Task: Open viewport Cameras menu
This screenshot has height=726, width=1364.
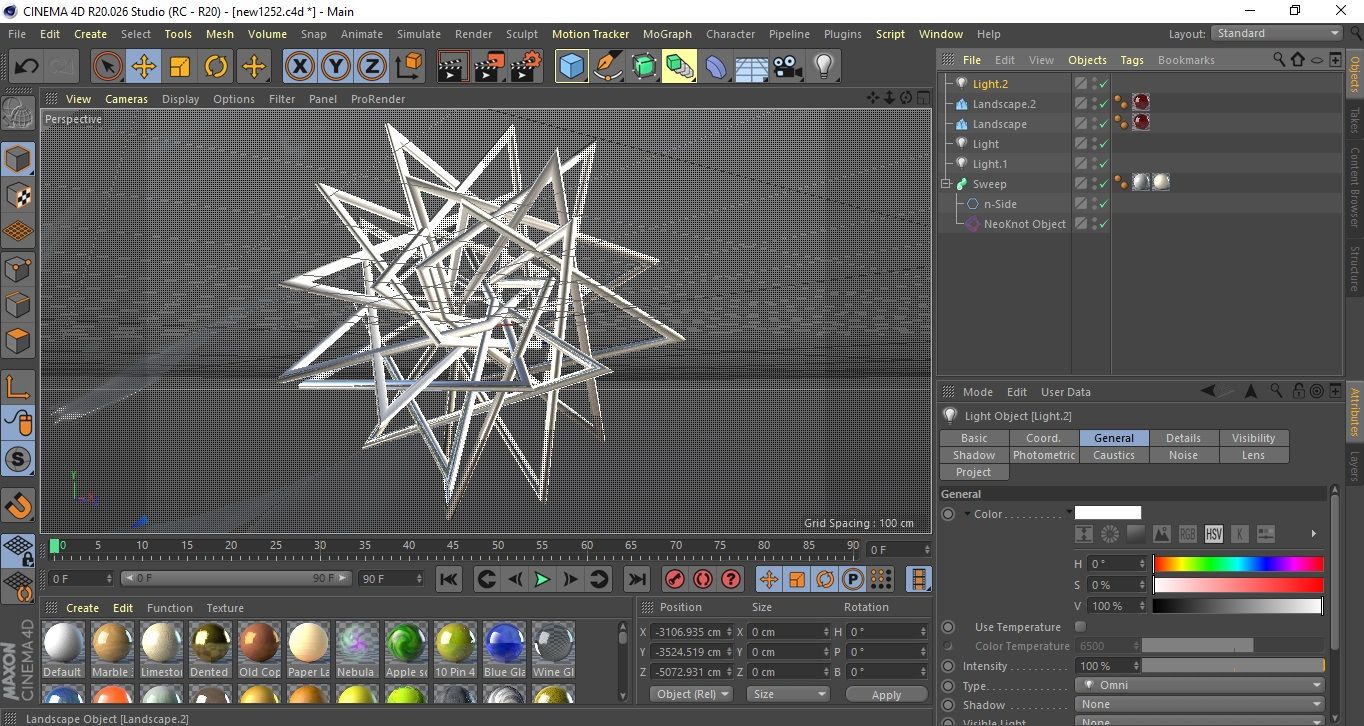Action: (x=127, y=99)
